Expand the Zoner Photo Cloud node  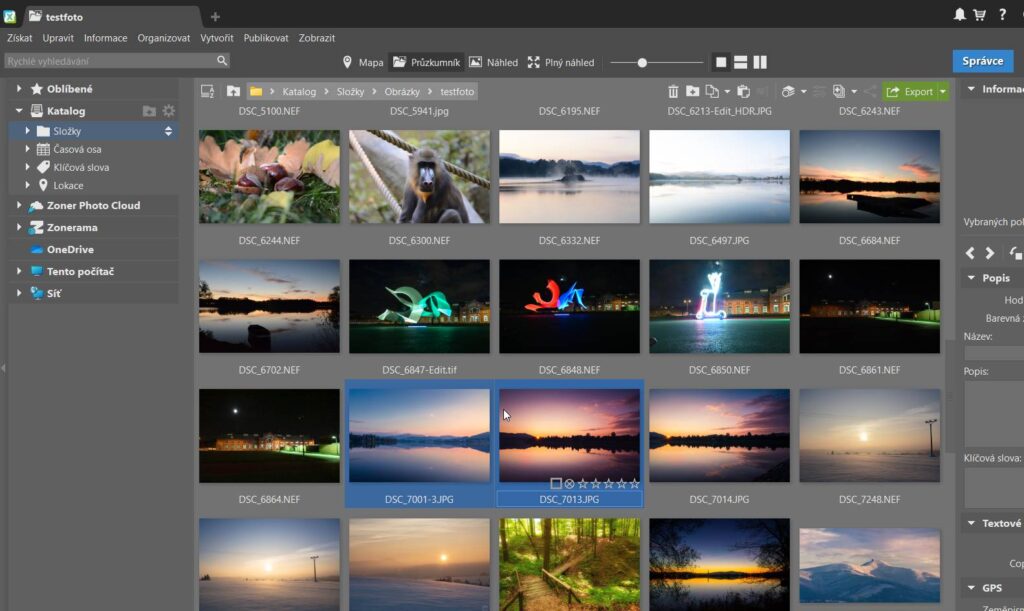19,205
